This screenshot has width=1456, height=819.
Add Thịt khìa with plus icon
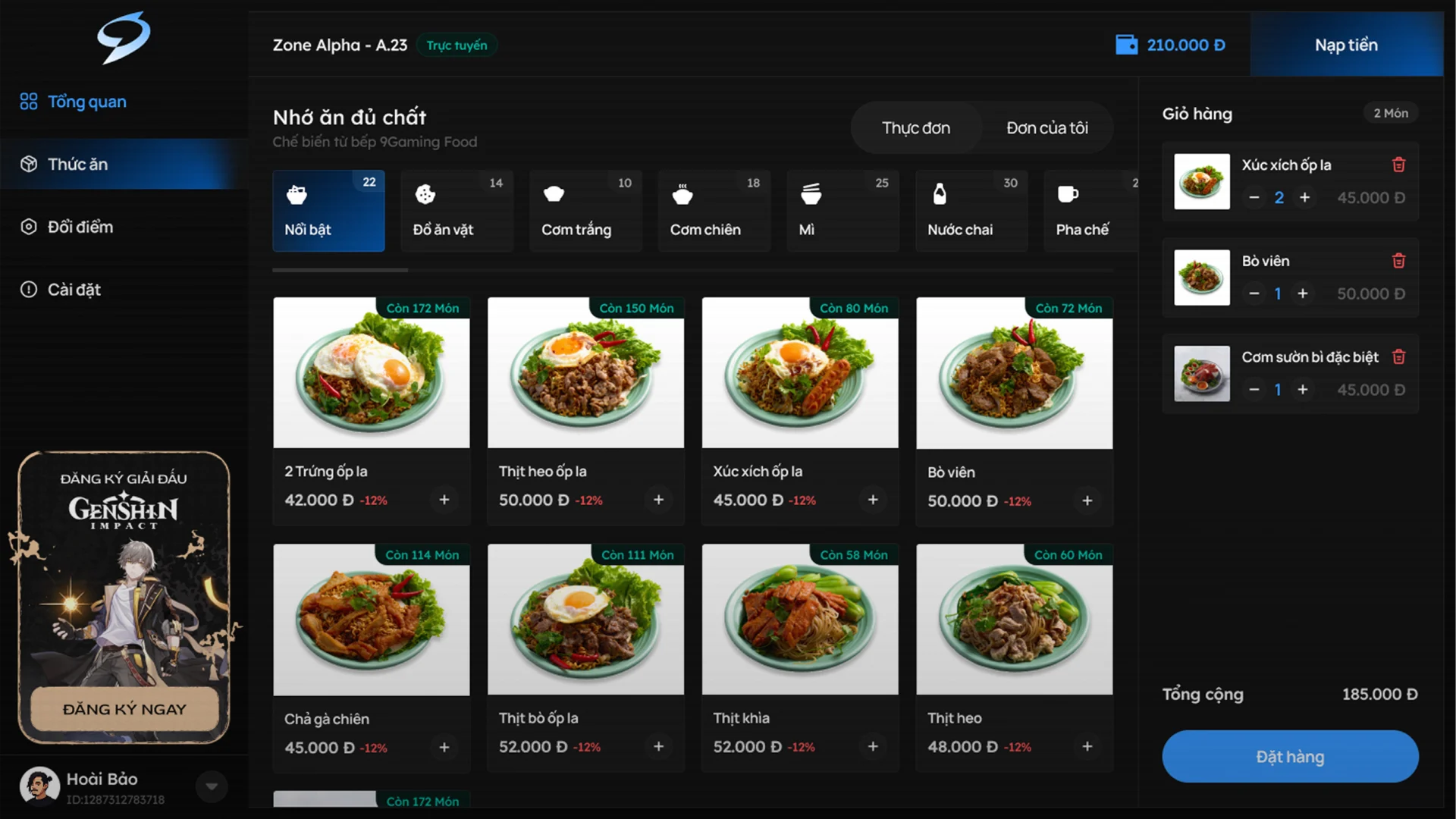click(x=873, y=746)
